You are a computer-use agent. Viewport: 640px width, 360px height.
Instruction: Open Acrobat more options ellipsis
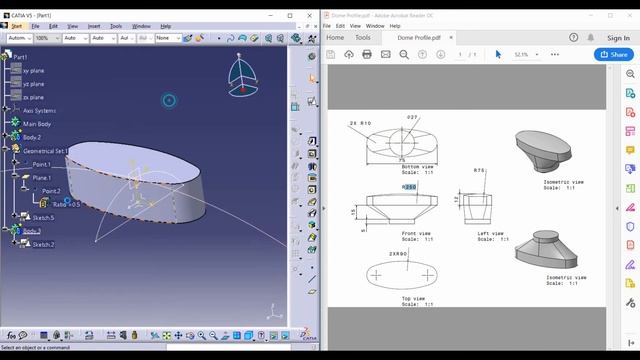coord(555,54)
